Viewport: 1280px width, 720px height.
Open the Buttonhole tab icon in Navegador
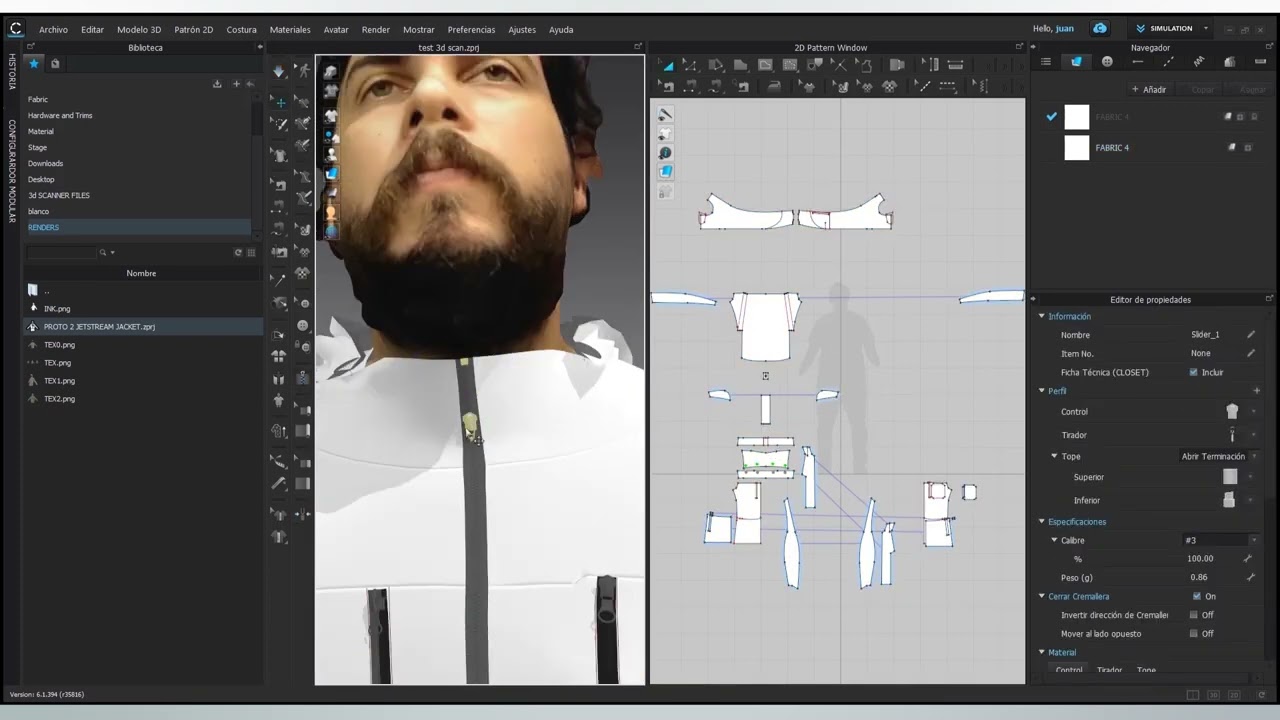coord(1137,62)
